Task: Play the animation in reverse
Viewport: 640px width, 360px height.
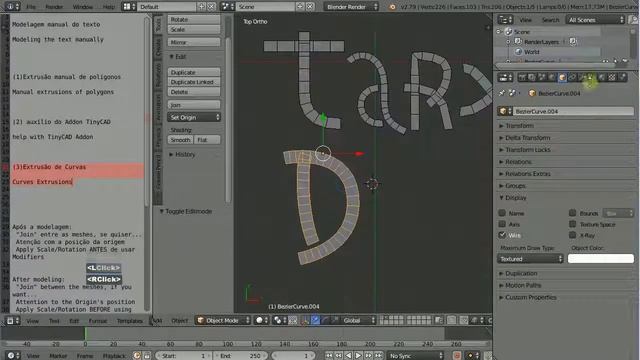Action: pos(348,356)
